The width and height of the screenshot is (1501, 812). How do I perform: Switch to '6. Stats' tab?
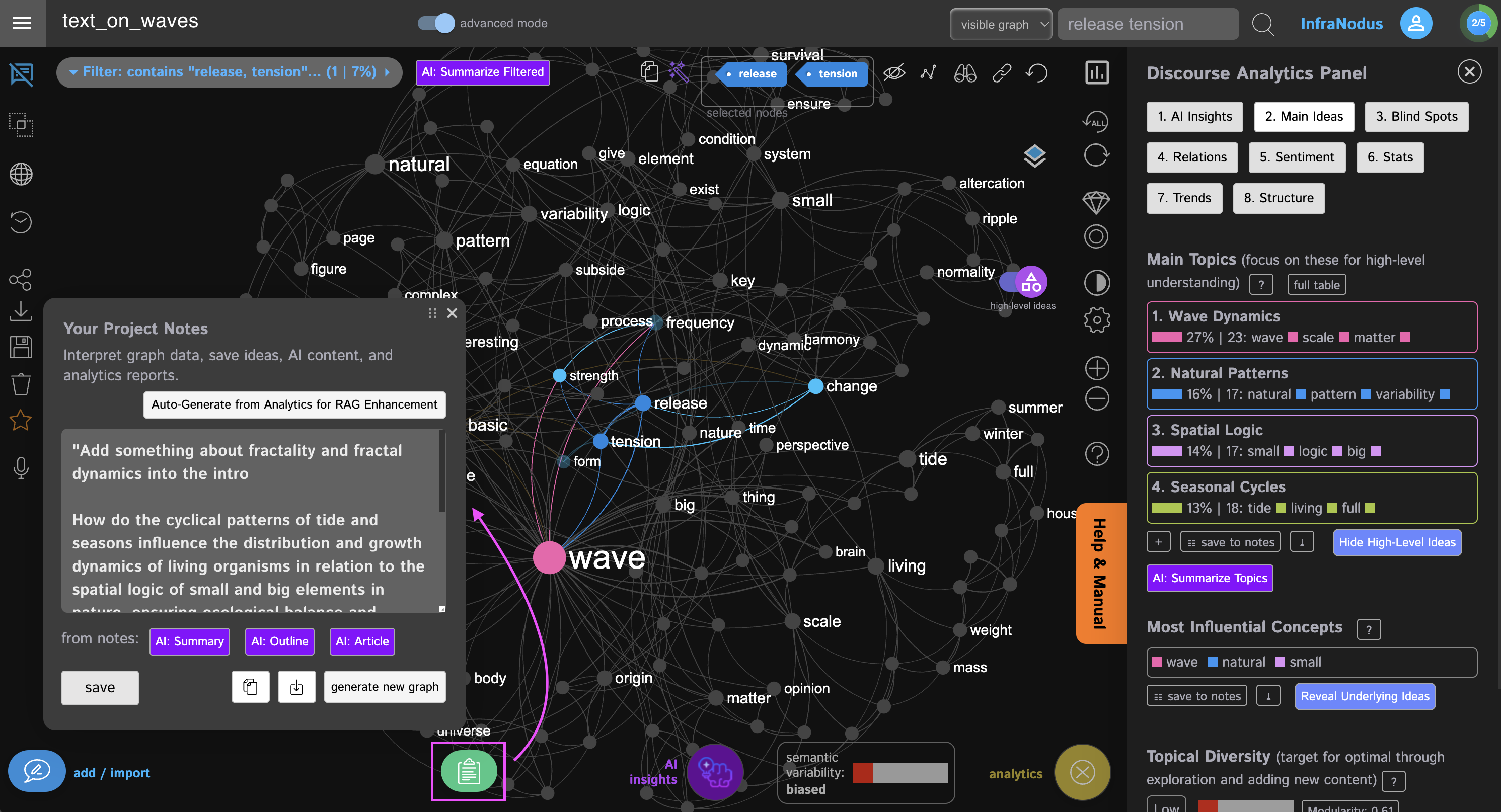[1390, 157]
